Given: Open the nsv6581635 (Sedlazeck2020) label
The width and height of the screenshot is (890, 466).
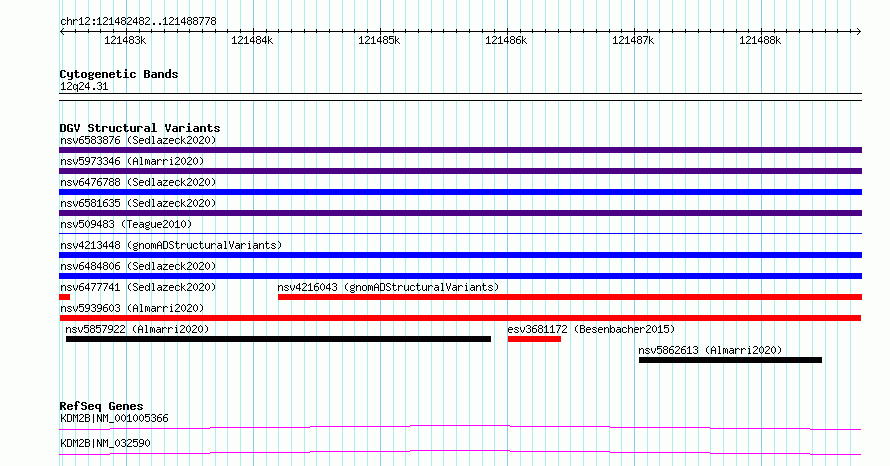Looking at the screenshot, I should 138,203.
